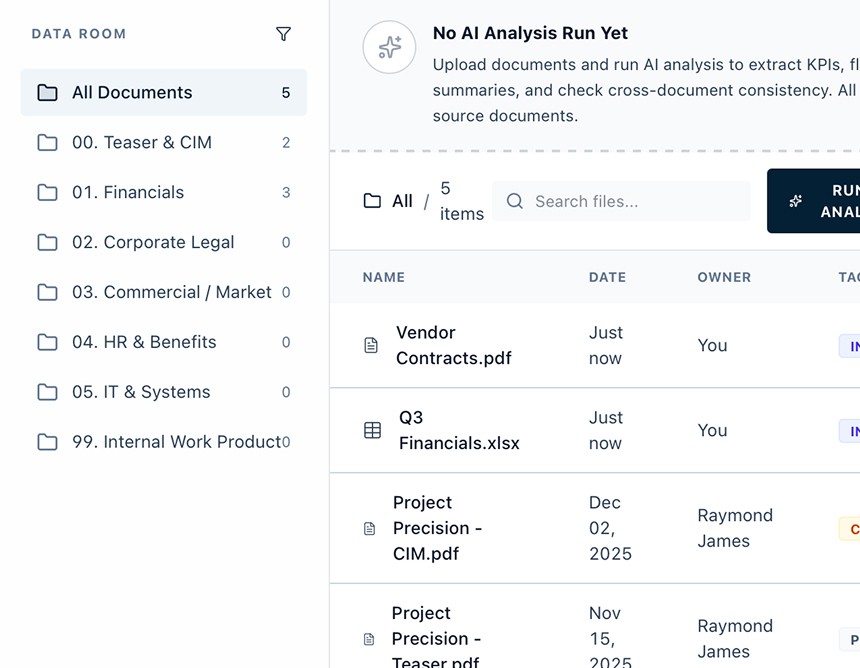Open the 02. Corporate Legal folder

click(163, 242)
